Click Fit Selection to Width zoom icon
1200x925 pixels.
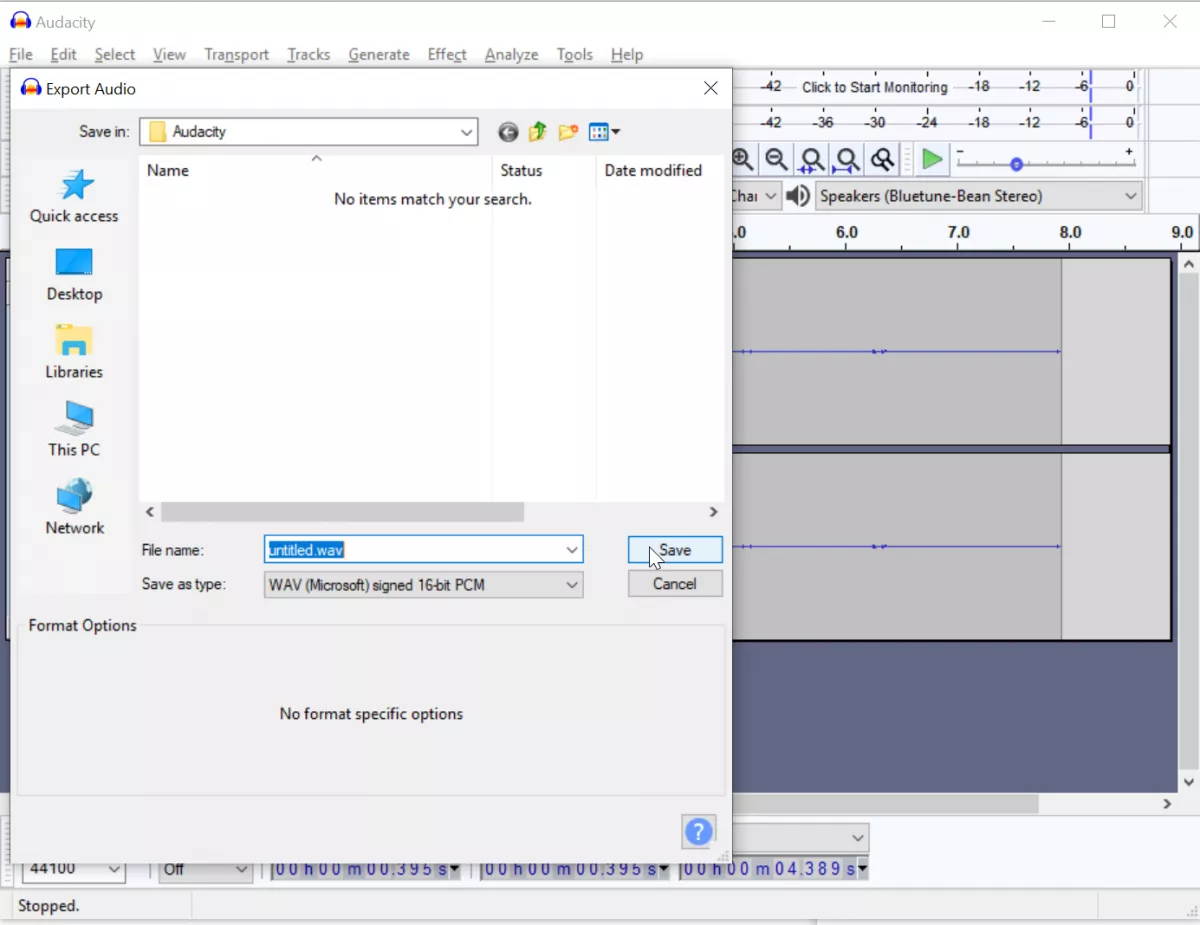pyautogui.click(x=811, y=159)
